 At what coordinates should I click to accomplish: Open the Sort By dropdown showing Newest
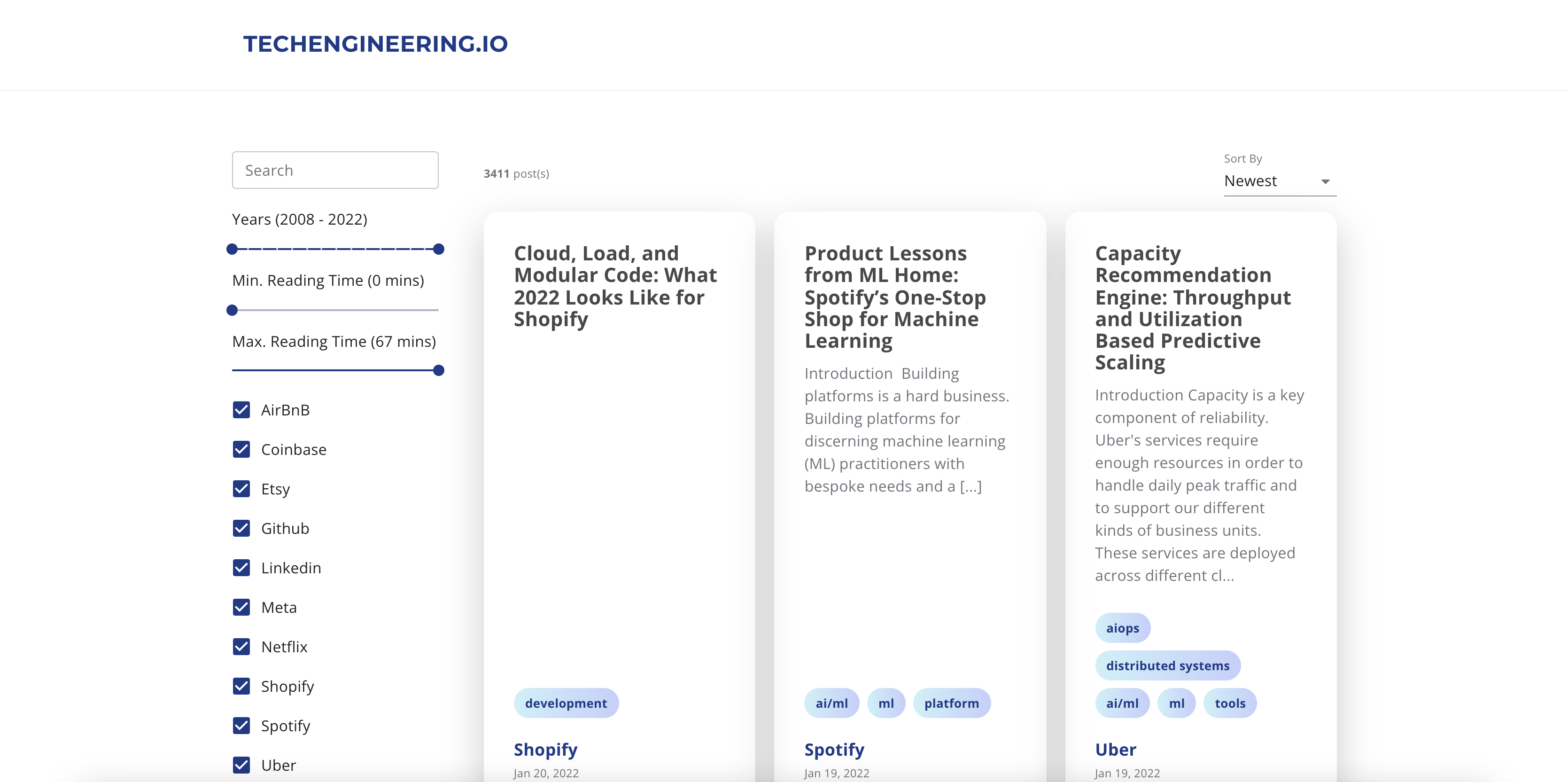pyautogui.click(x=1278, y=180)
